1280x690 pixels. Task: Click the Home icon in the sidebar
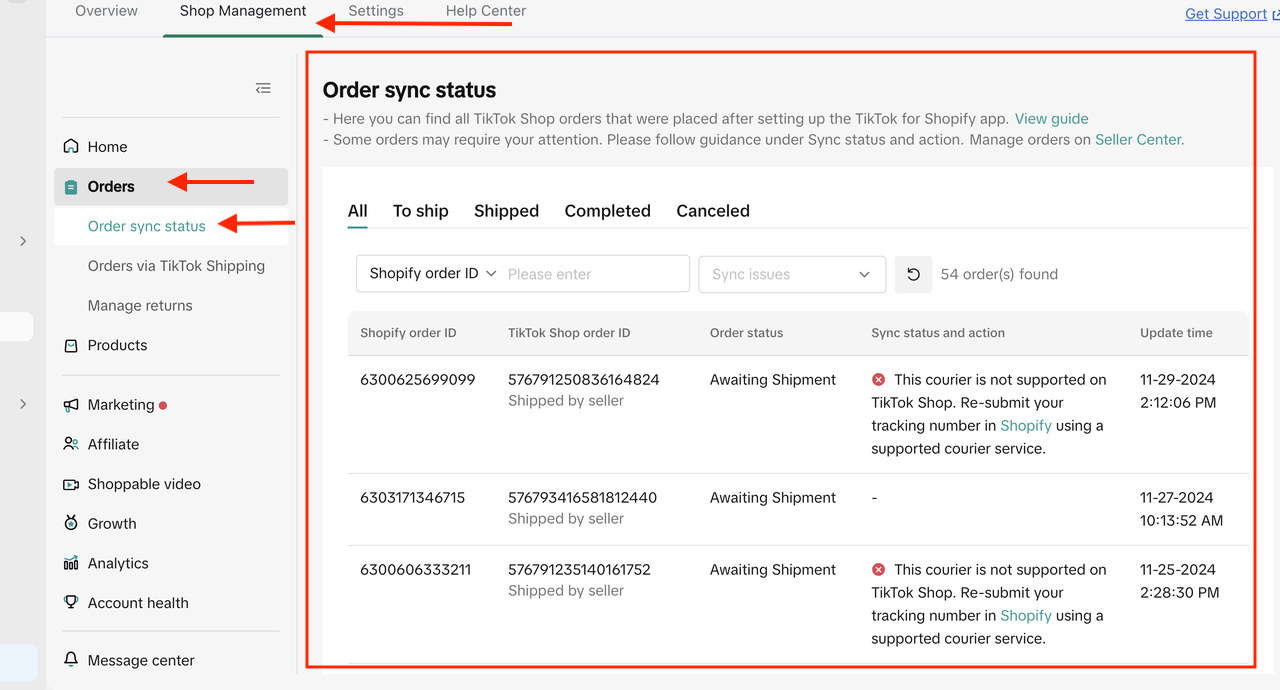click(x=71, y=147)
